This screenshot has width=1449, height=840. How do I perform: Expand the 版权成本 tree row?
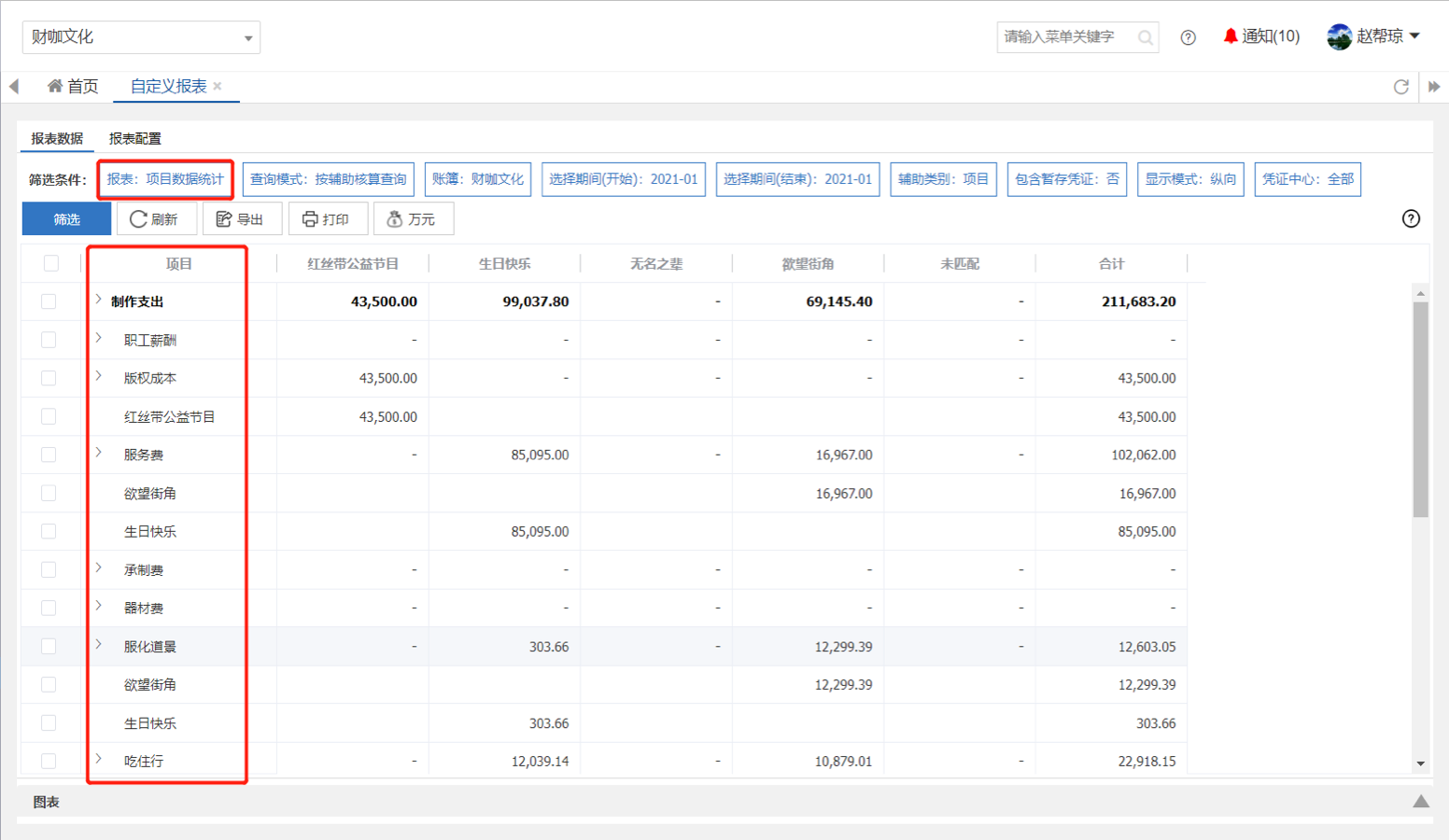99,376
